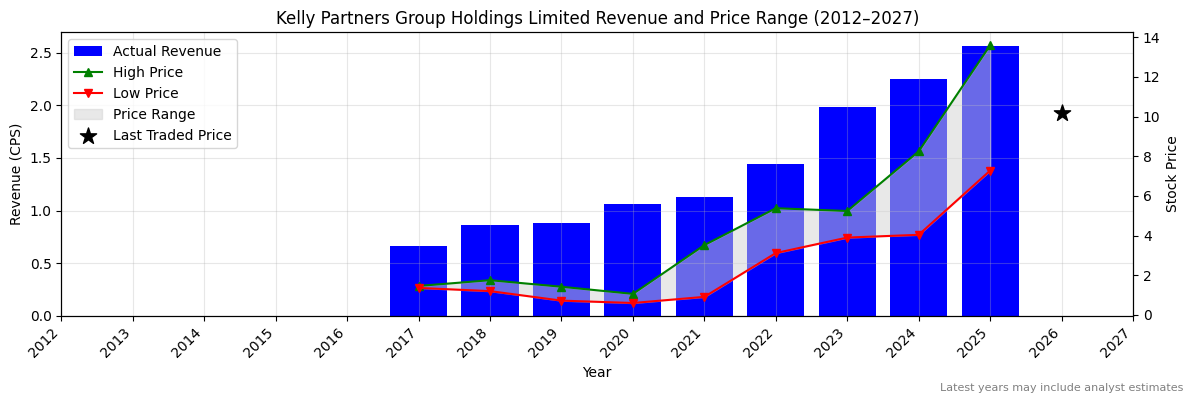Click the Actual Revenue blue legend swatch

point(88,51)
